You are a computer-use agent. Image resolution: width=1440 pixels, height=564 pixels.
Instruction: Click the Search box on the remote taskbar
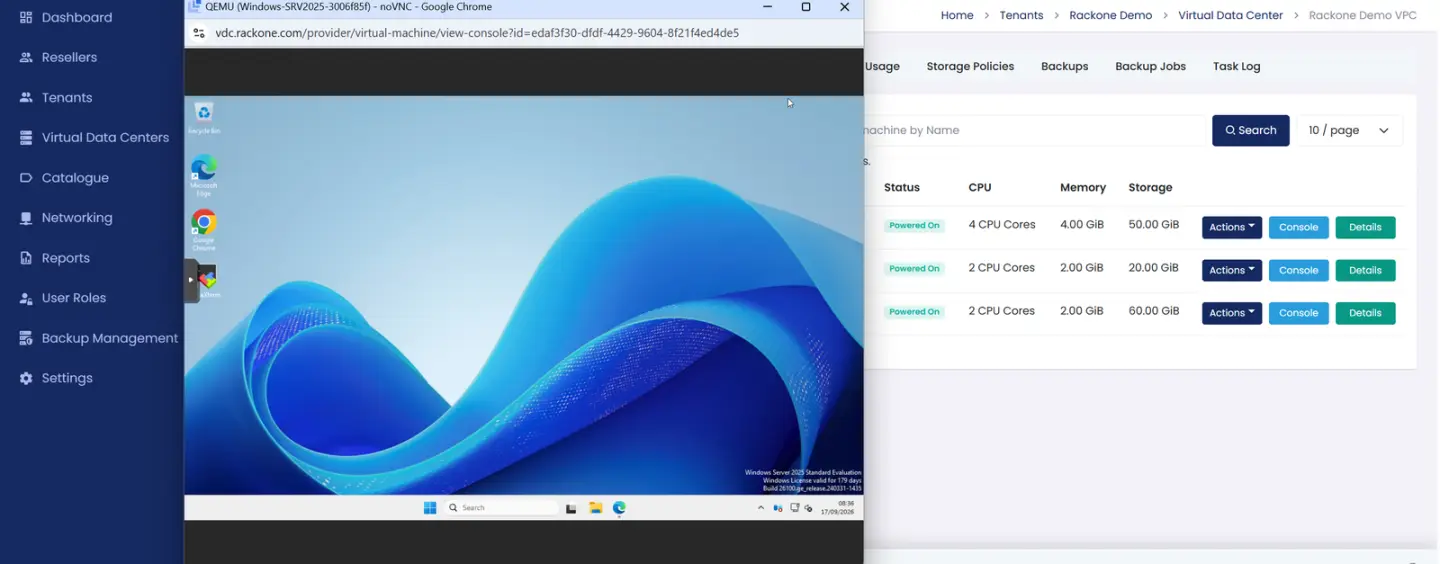coord(500,508)
